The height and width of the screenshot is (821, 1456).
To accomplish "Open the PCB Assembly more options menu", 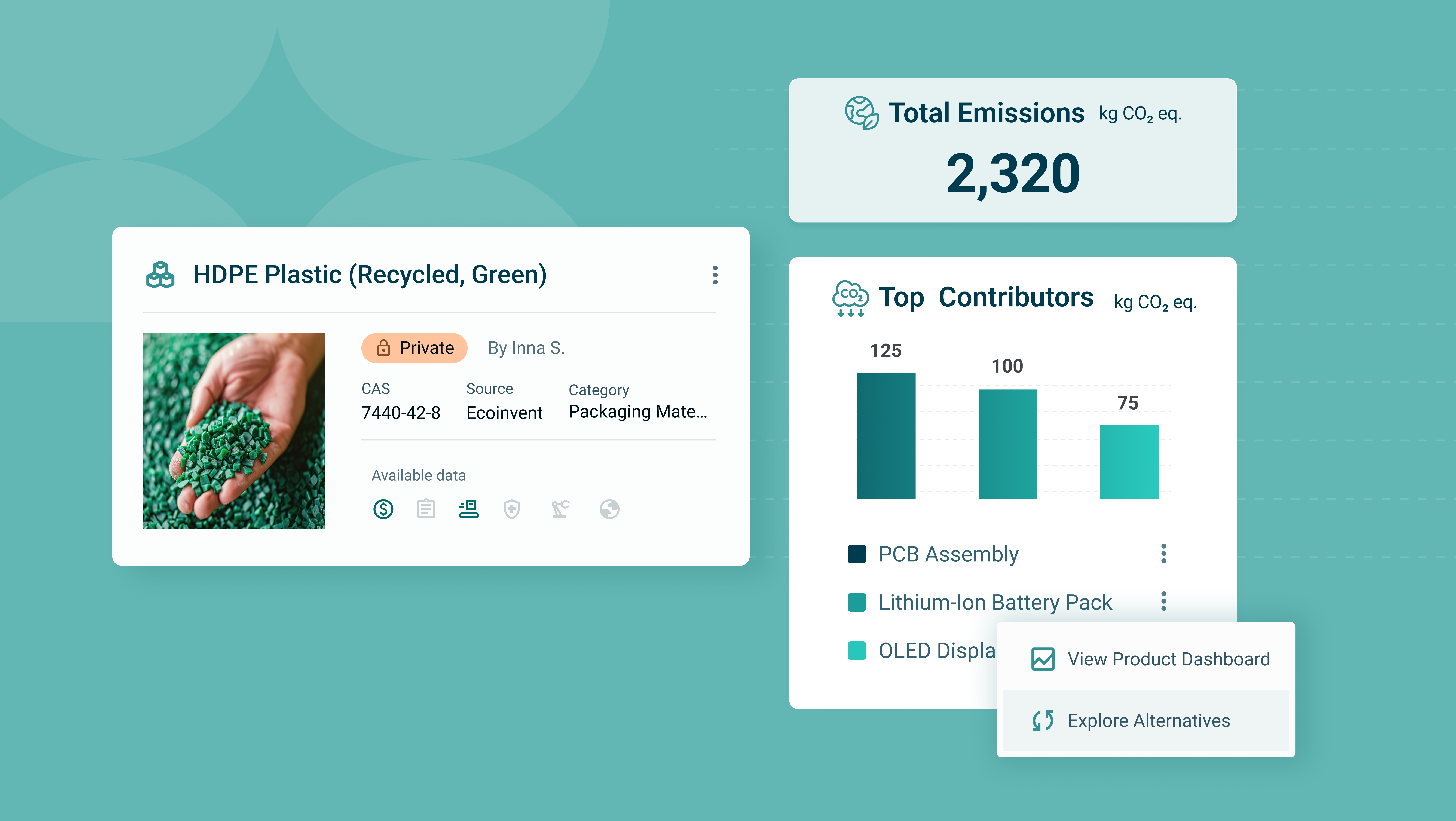I will click(1164, 554).
